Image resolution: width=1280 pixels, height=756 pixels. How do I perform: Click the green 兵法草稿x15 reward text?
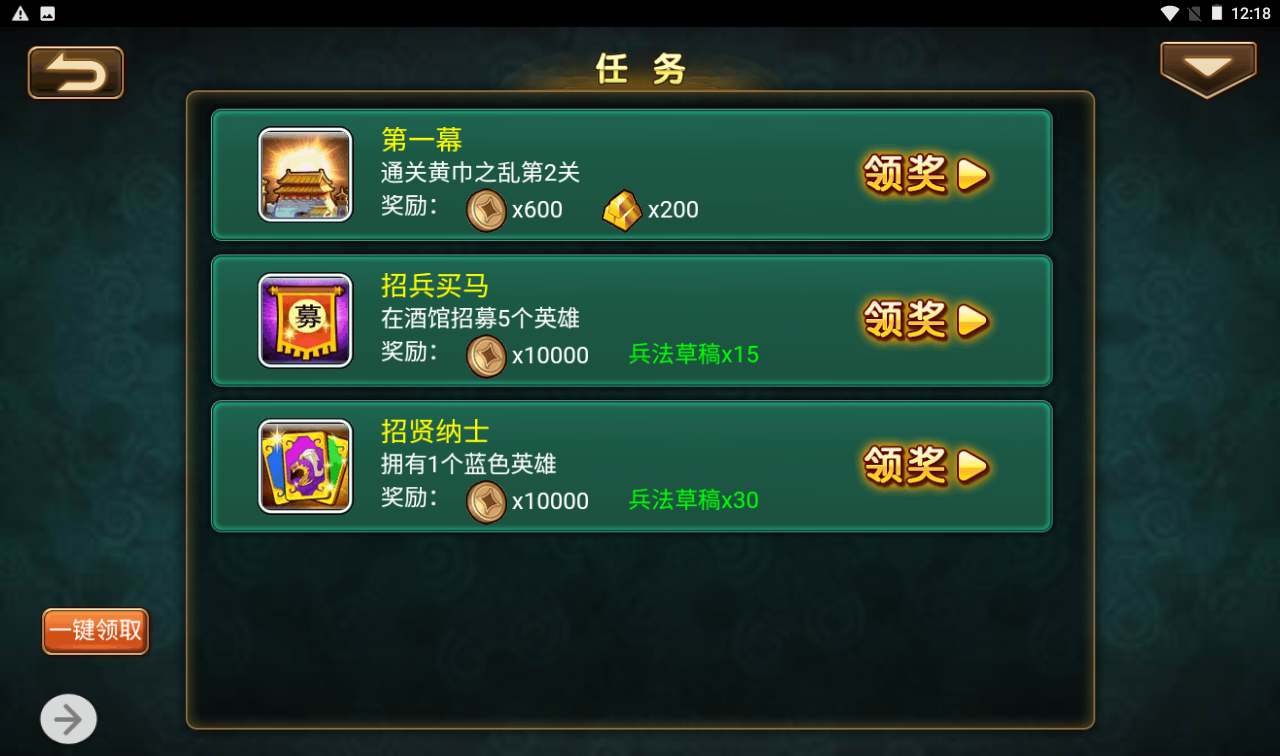tap(694, 354)
